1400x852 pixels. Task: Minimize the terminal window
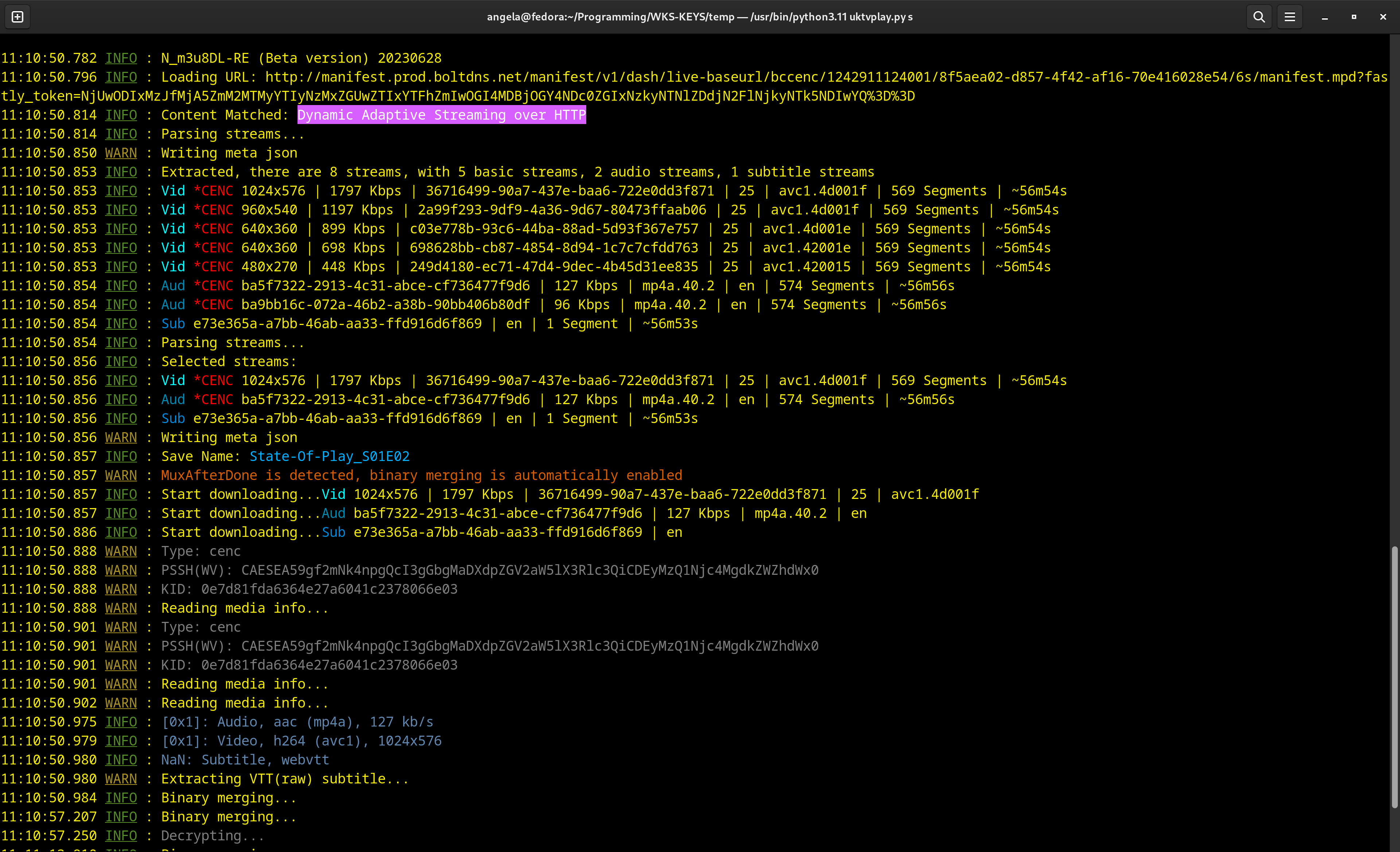tap(1325, 17)
